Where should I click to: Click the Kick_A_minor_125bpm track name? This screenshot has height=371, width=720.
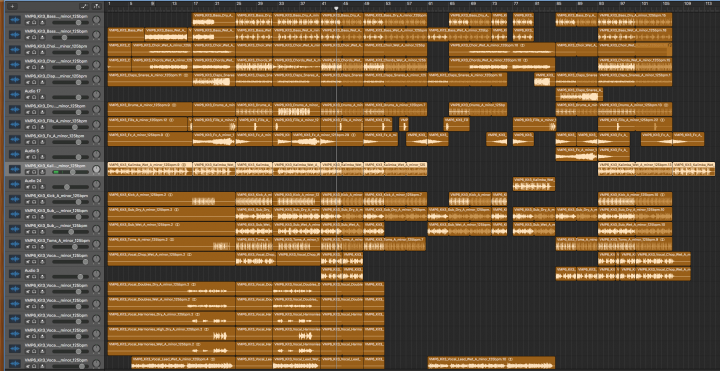point(55,196)
